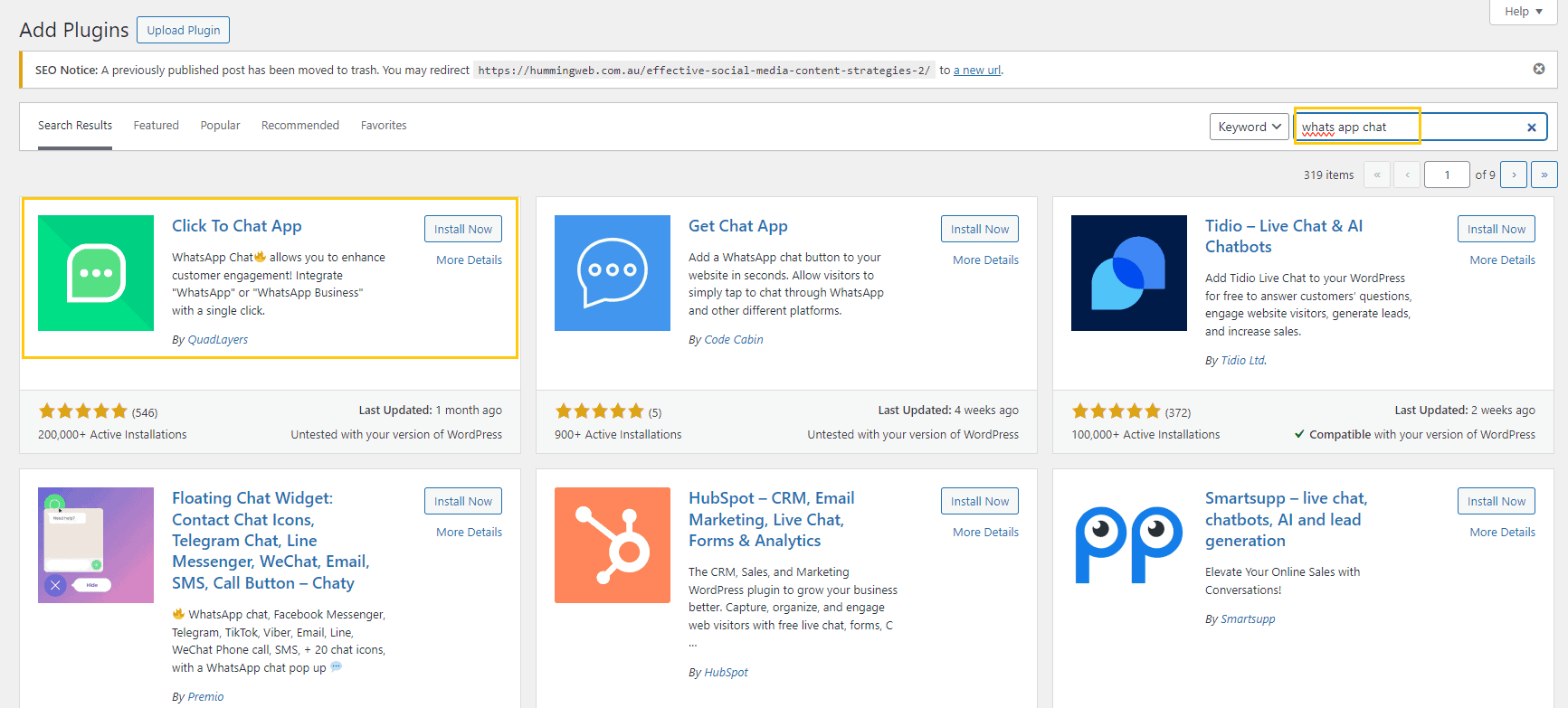Click the Upload Plugin button
The image size is (1568, 708).
[x=183, y=30]
